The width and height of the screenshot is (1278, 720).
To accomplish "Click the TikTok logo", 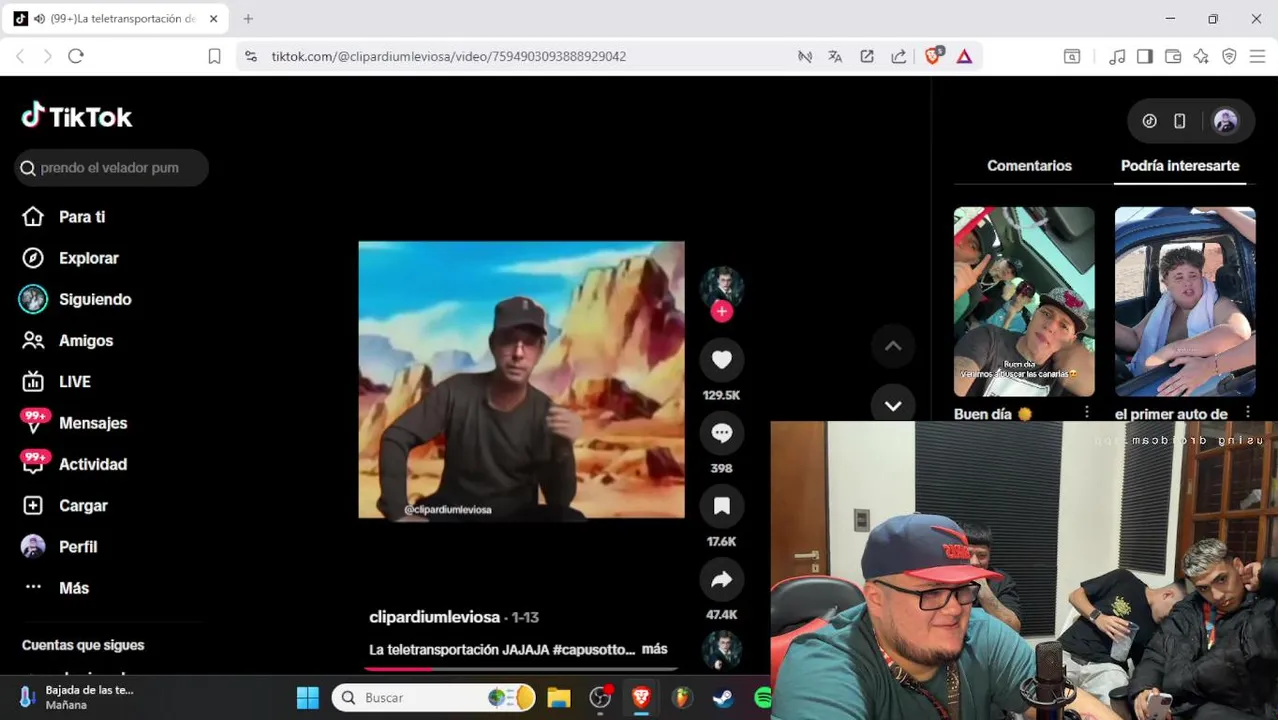I will click(77, 116).
